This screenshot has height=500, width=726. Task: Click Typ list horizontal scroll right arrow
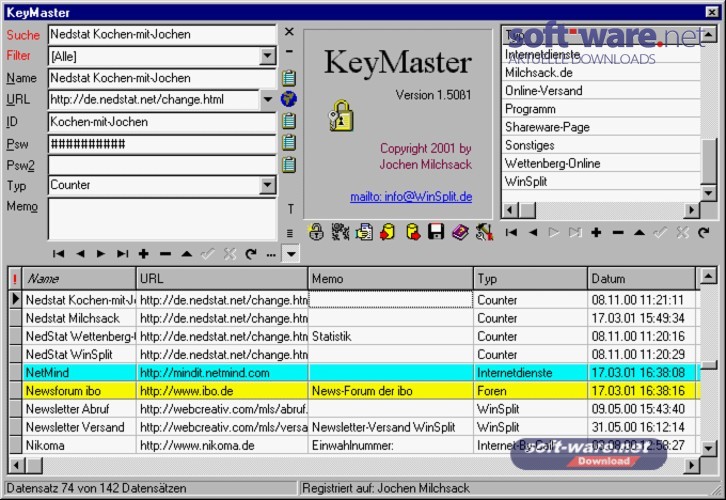click(x=692, y=210)
